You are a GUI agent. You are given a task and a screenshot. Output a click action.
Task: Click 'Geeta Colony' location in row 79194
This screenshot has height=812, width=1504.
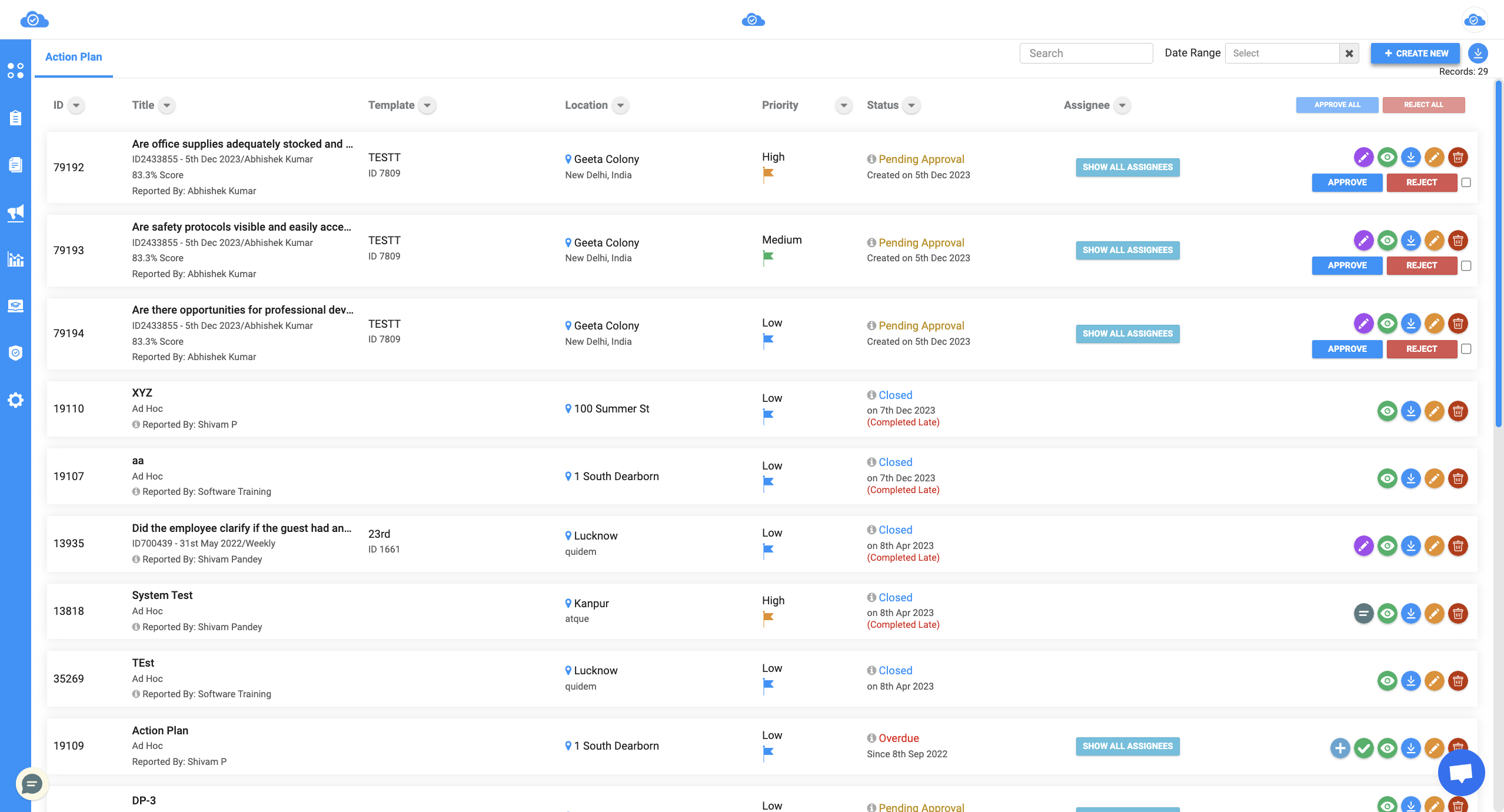(x=606, y=325)
